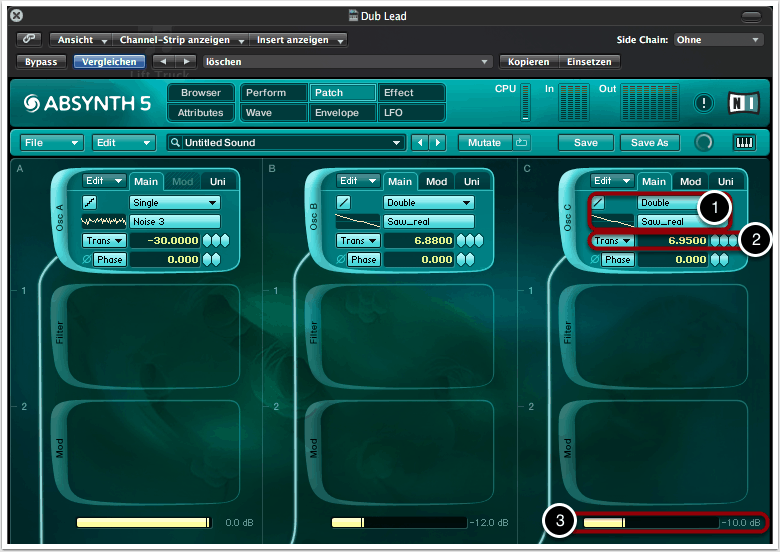The height and width of the screenshot is (552, 780).
Task: Click the Kopieren button
Action: click(528, 61)
